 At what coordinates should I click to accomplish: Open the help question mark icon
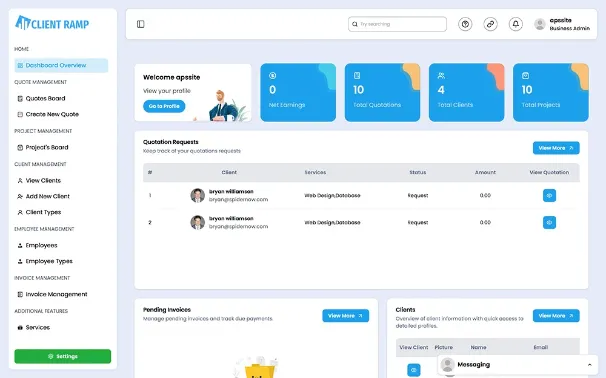coord(465,24)
